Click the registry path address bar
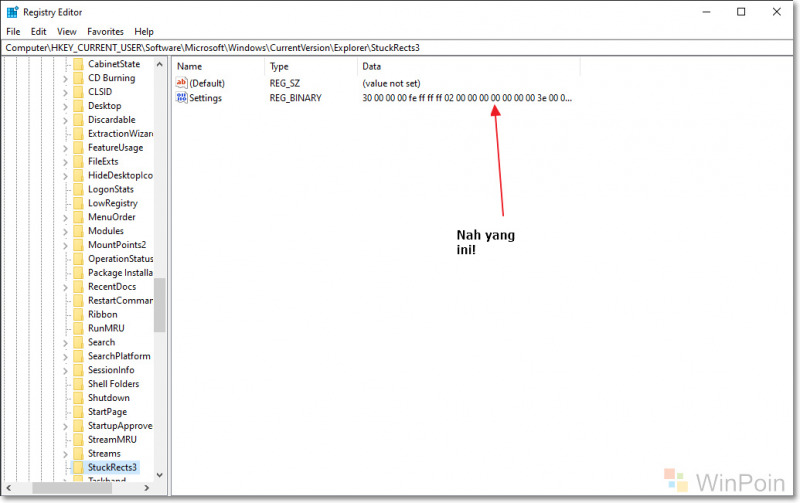This screenshot has height=503, width=800. (398, 48)
